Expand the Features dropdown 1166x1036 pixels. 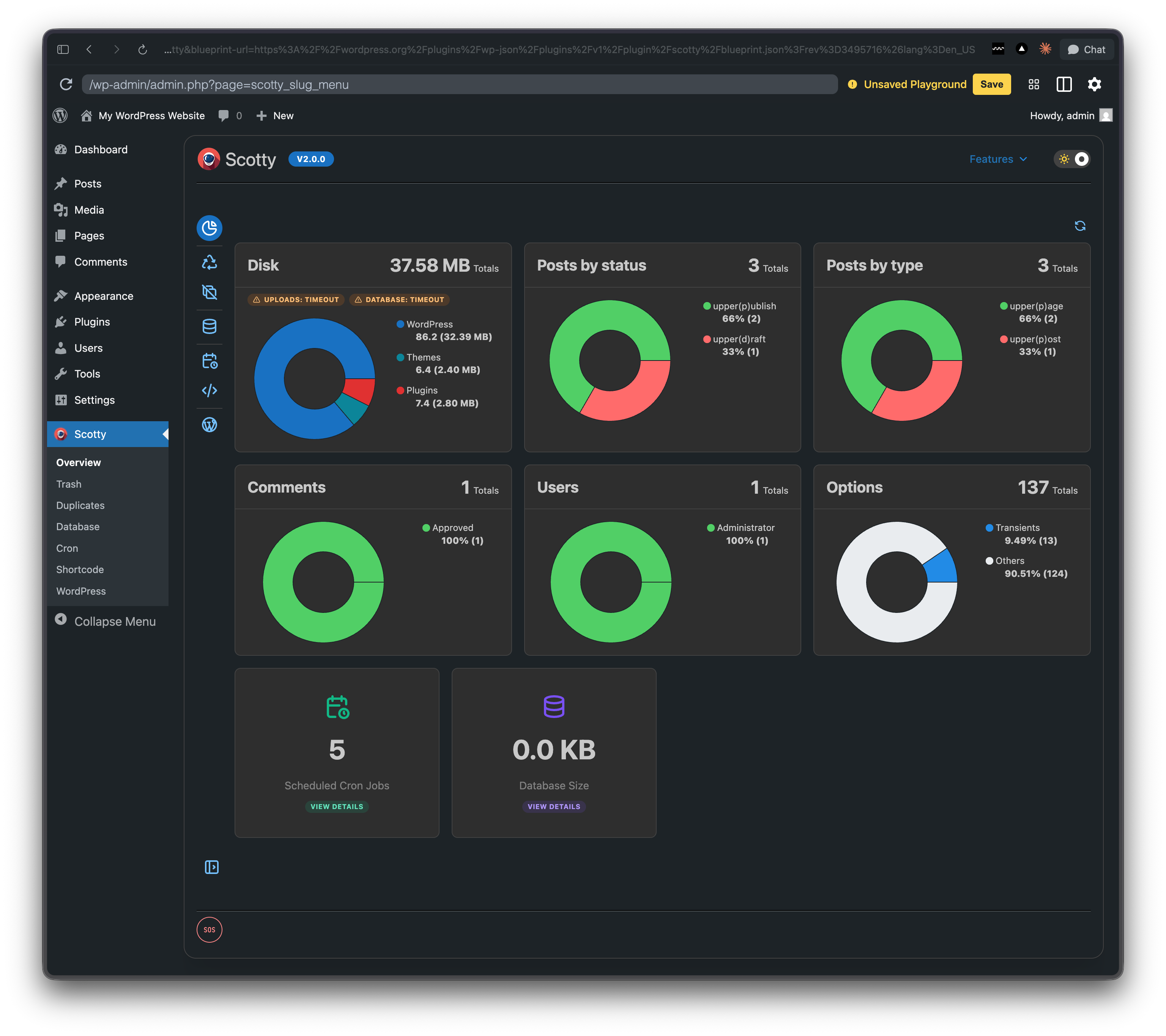point(998,159)
